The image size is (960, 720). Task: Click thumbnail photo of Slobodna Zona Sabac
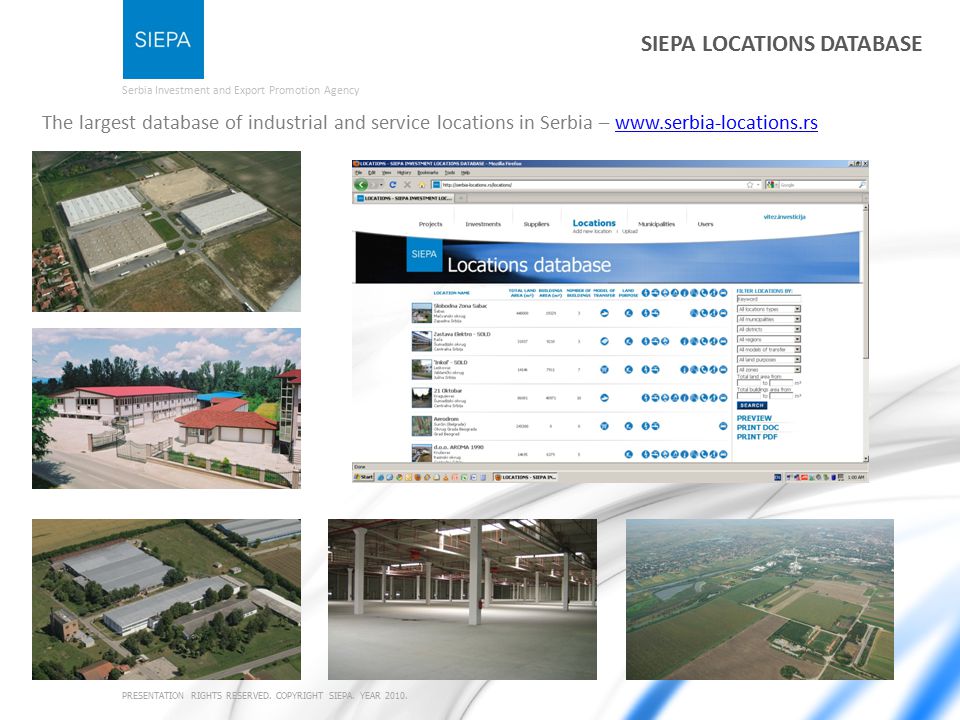coord(421,313)
